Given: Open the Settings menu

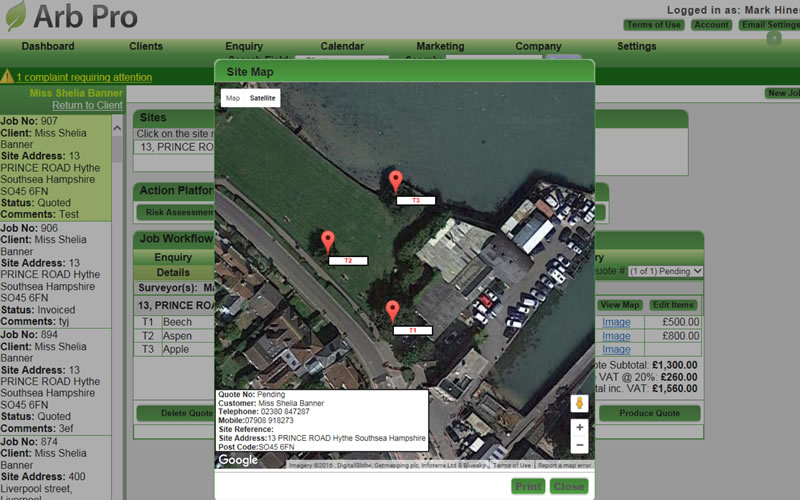Looking at the screenshot, I should pyautogui.click(x=637, y=46).
